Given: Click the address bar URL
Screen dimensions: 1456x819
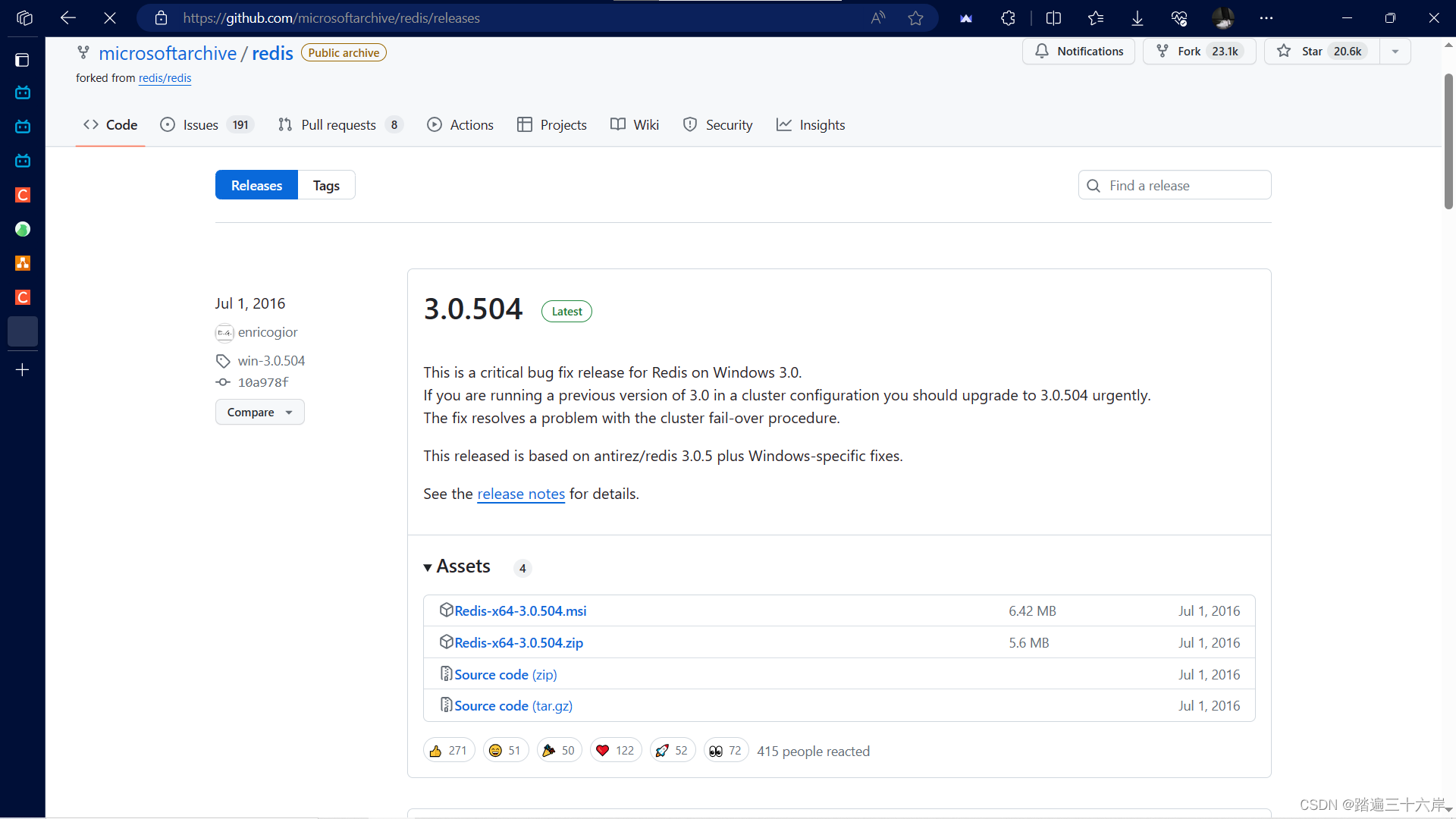Looking at the screenshot, I should coord(331,17).
